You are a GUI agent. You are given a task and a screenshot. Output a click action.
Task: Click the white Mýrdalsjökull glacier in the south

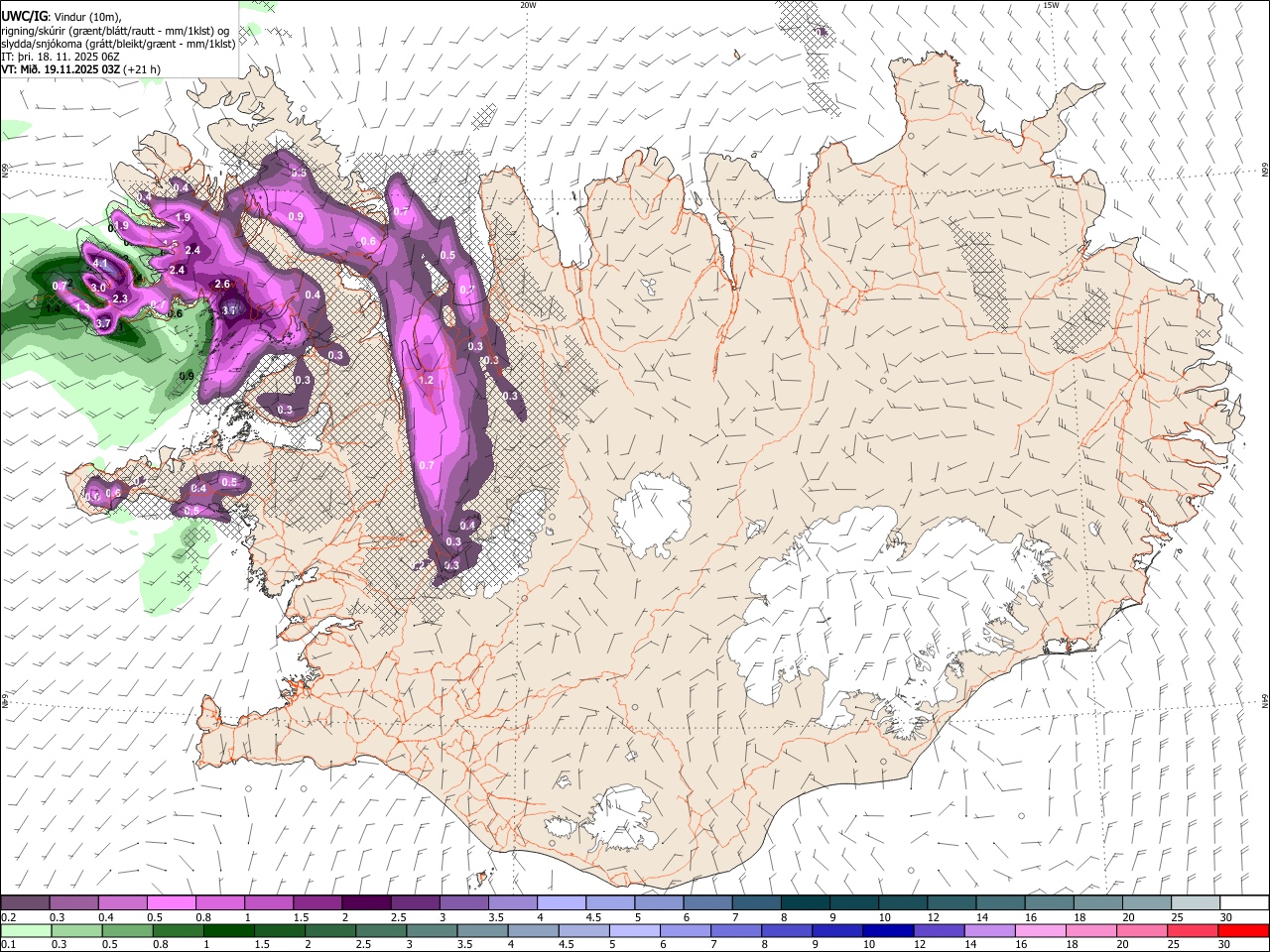(x=620, y=818)
